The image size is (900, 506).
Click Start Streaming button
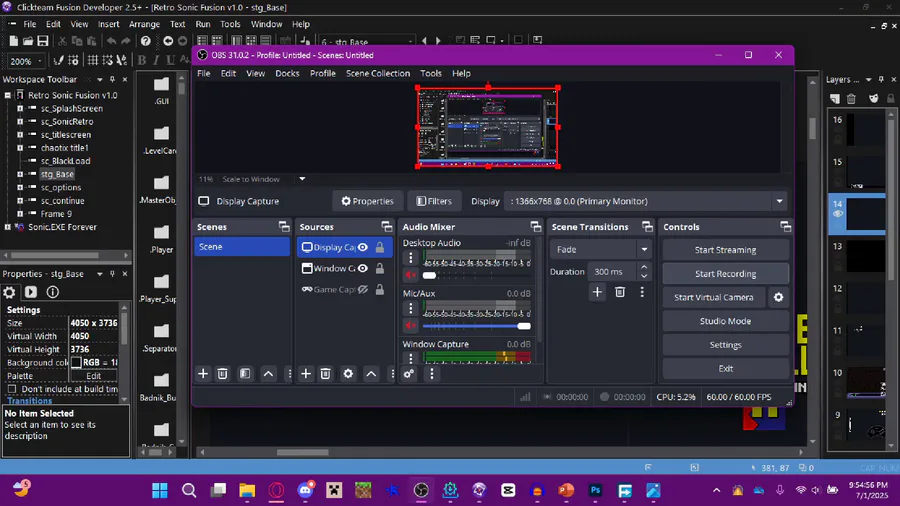coord(726,250)
